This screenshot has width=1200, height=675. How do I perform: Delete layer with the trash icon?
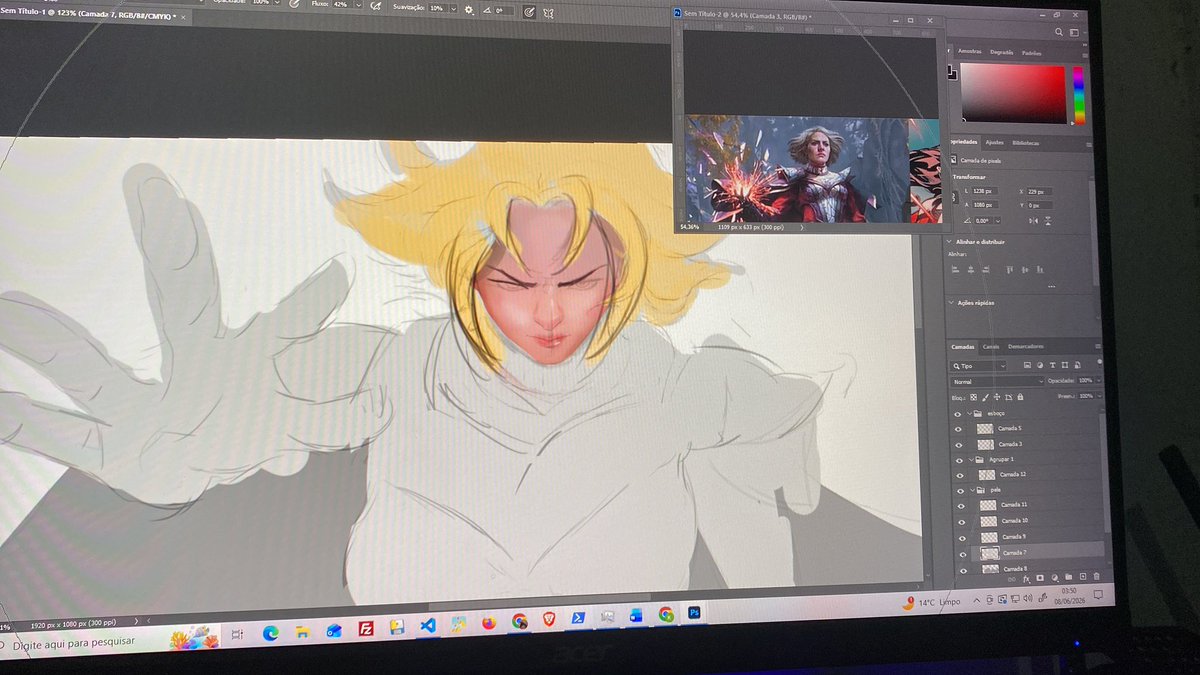click(1097, 577)
